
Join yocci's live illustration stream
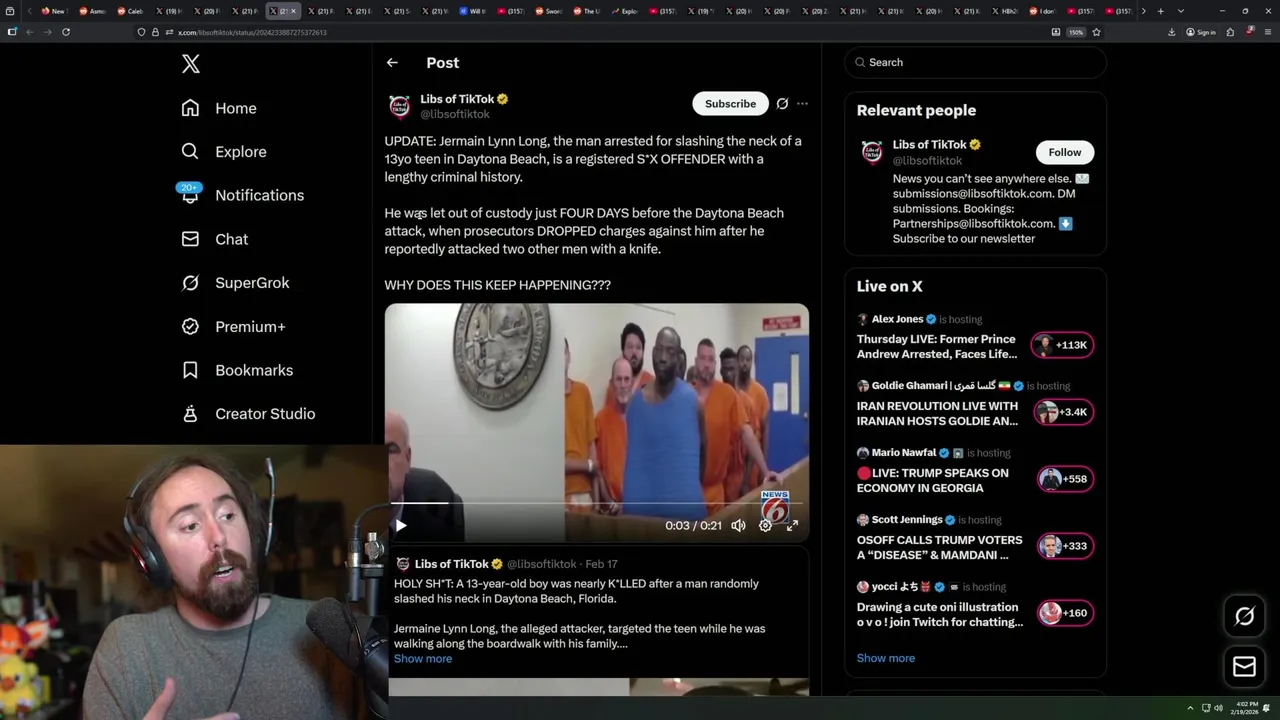pos(939,614)
